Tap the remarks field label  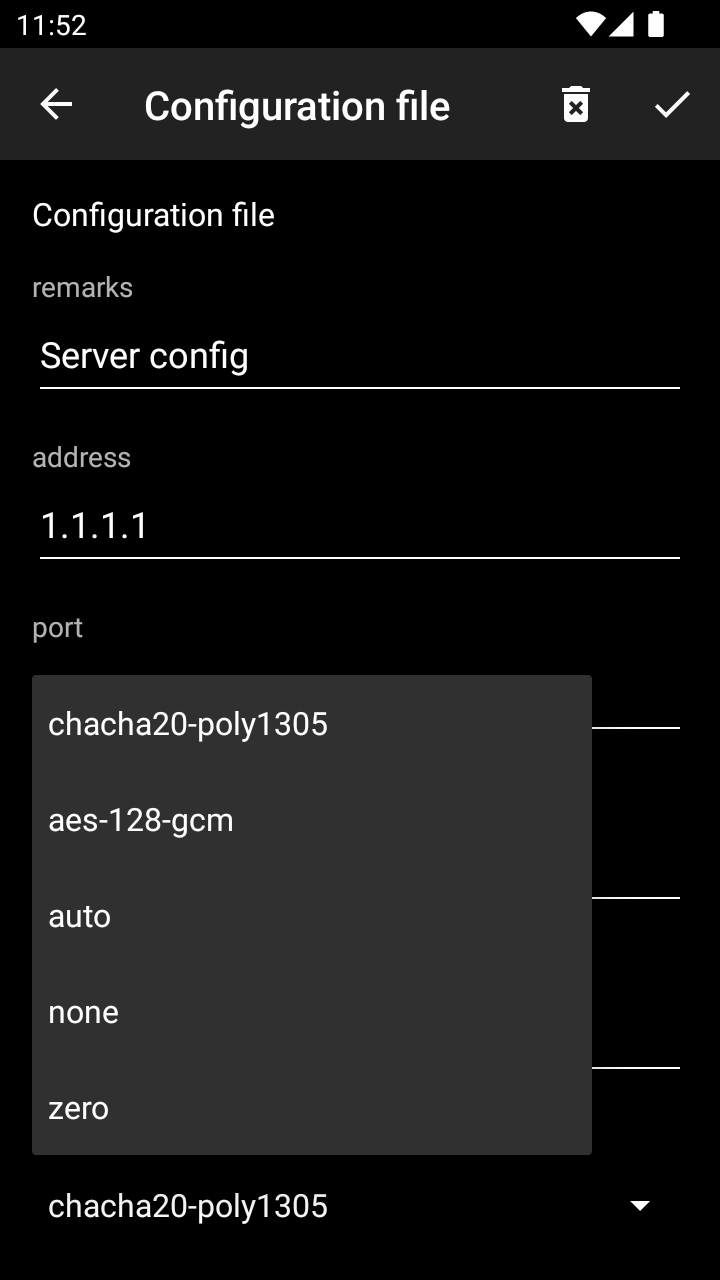click(x=82, y=288)
